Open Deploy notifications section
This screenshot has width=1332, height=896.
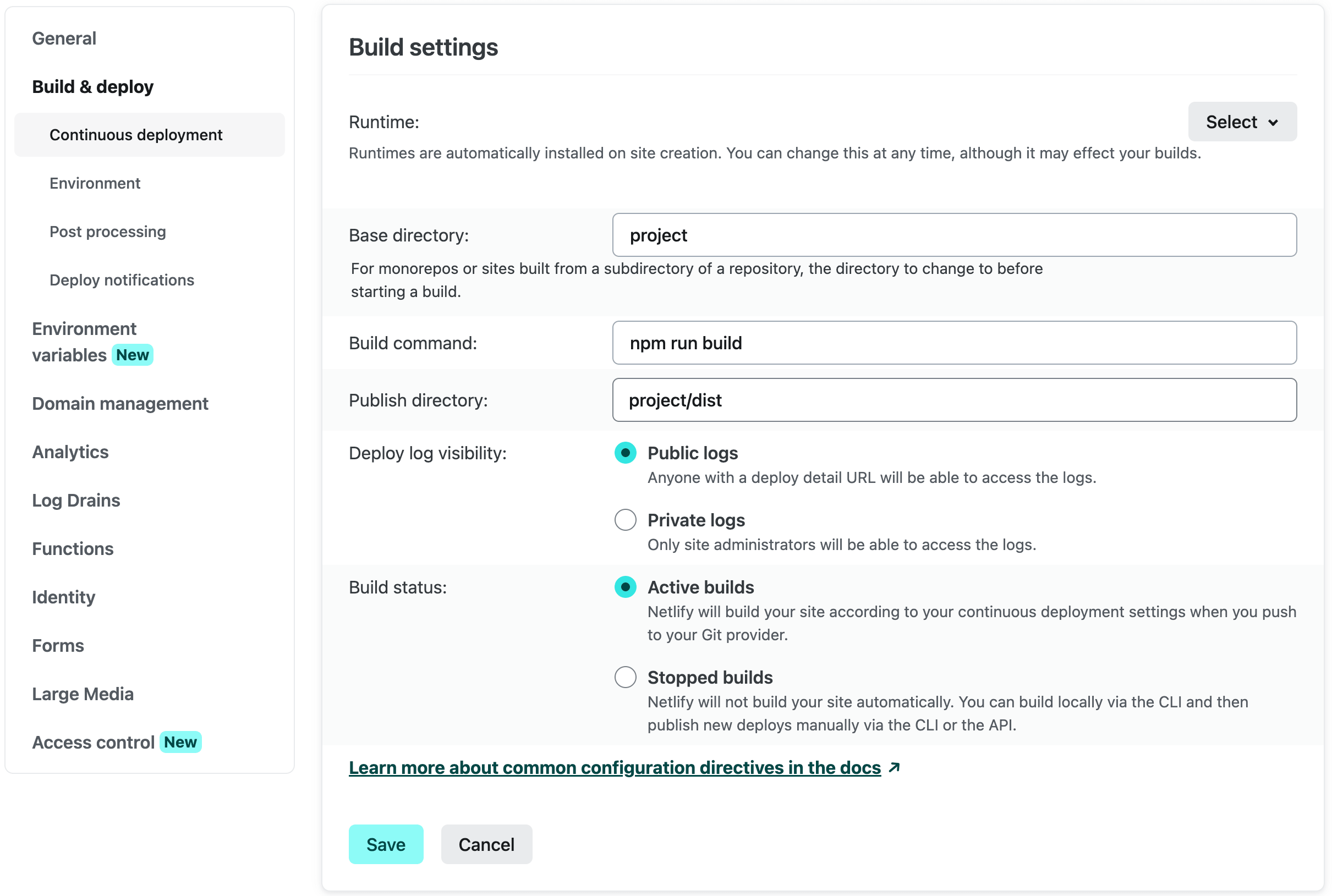coord(122,280)
